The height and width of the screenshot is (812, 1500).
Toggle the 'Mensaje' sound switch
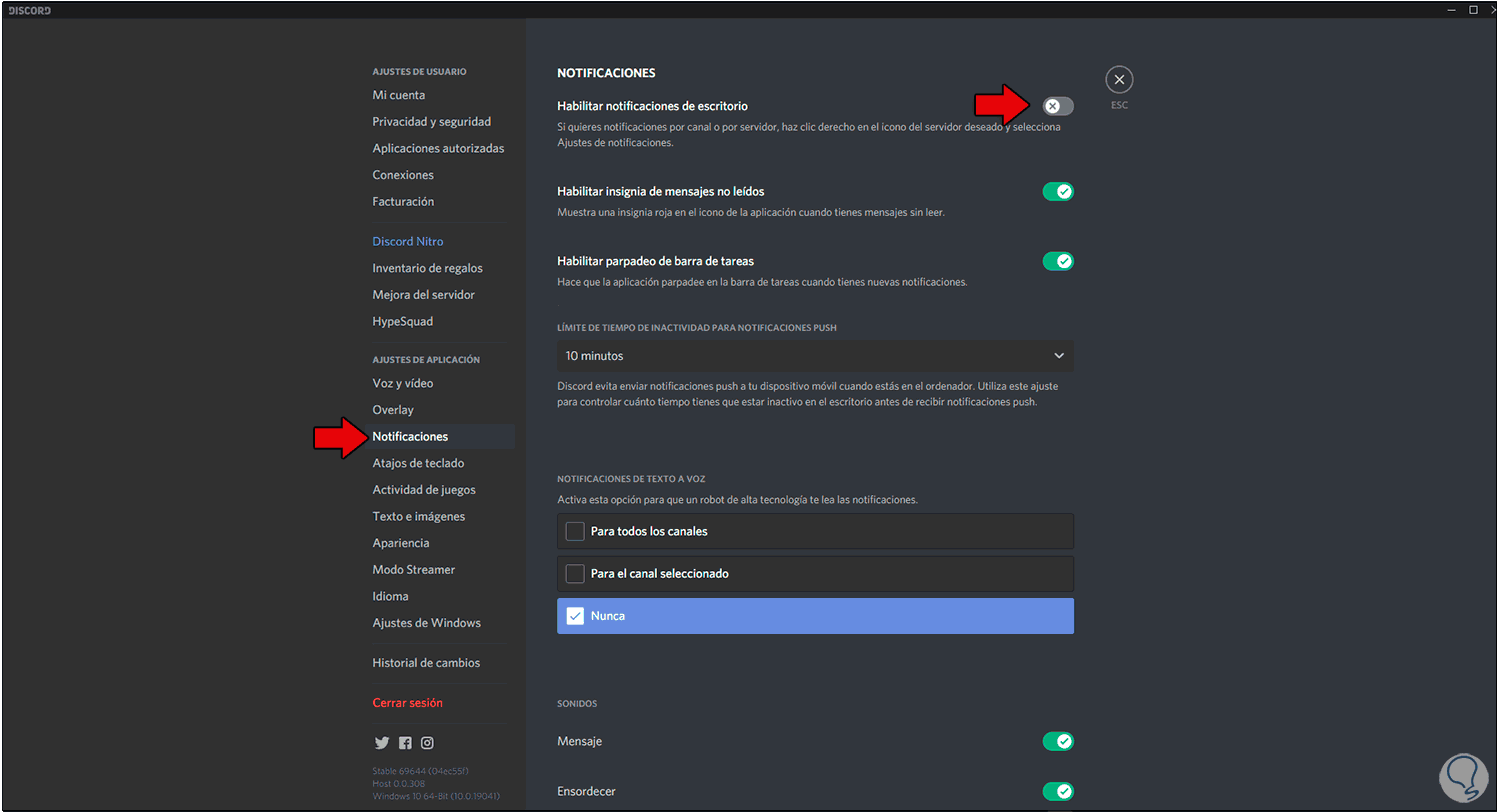click(x=1057, y=741)
